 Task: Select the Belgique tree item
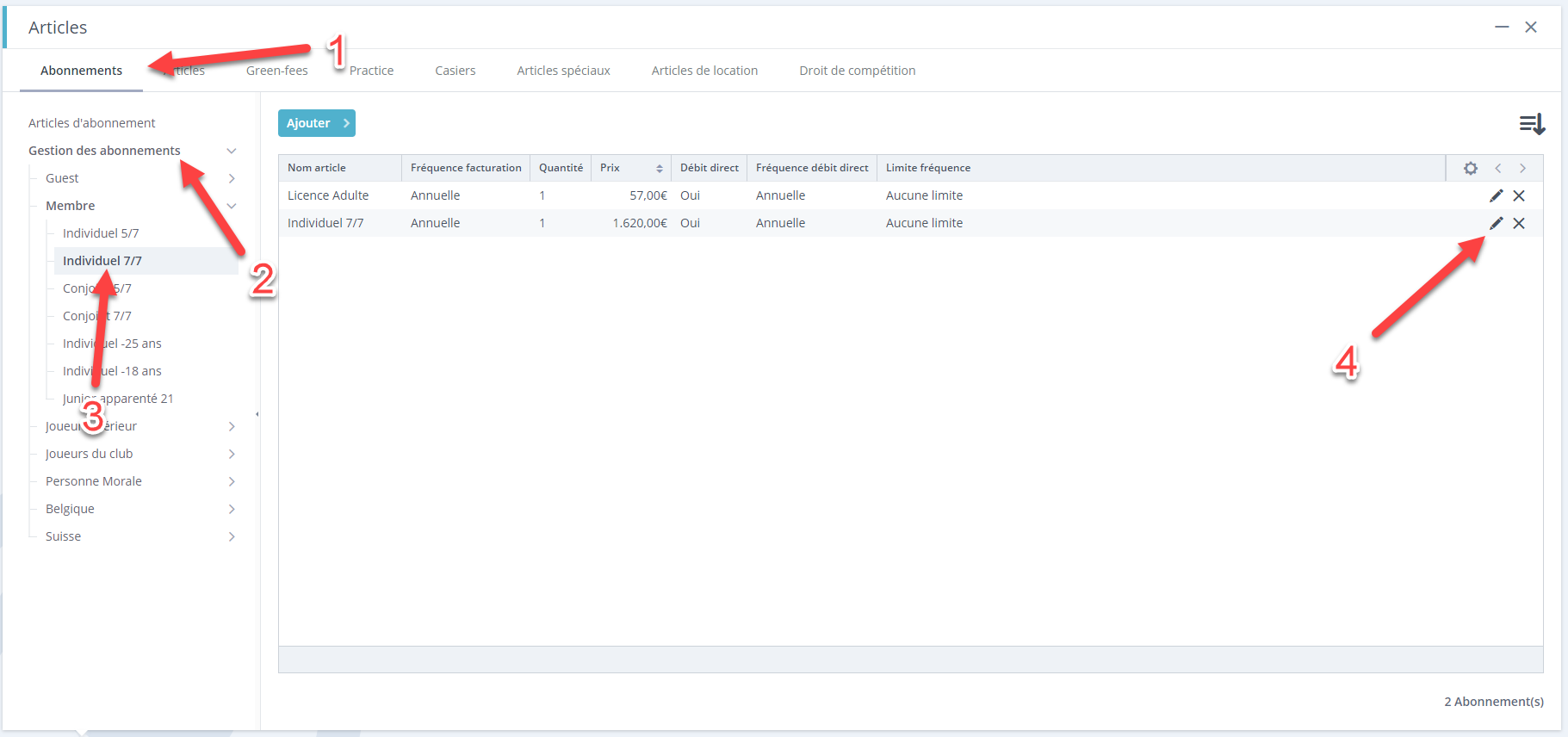(70, 509)
